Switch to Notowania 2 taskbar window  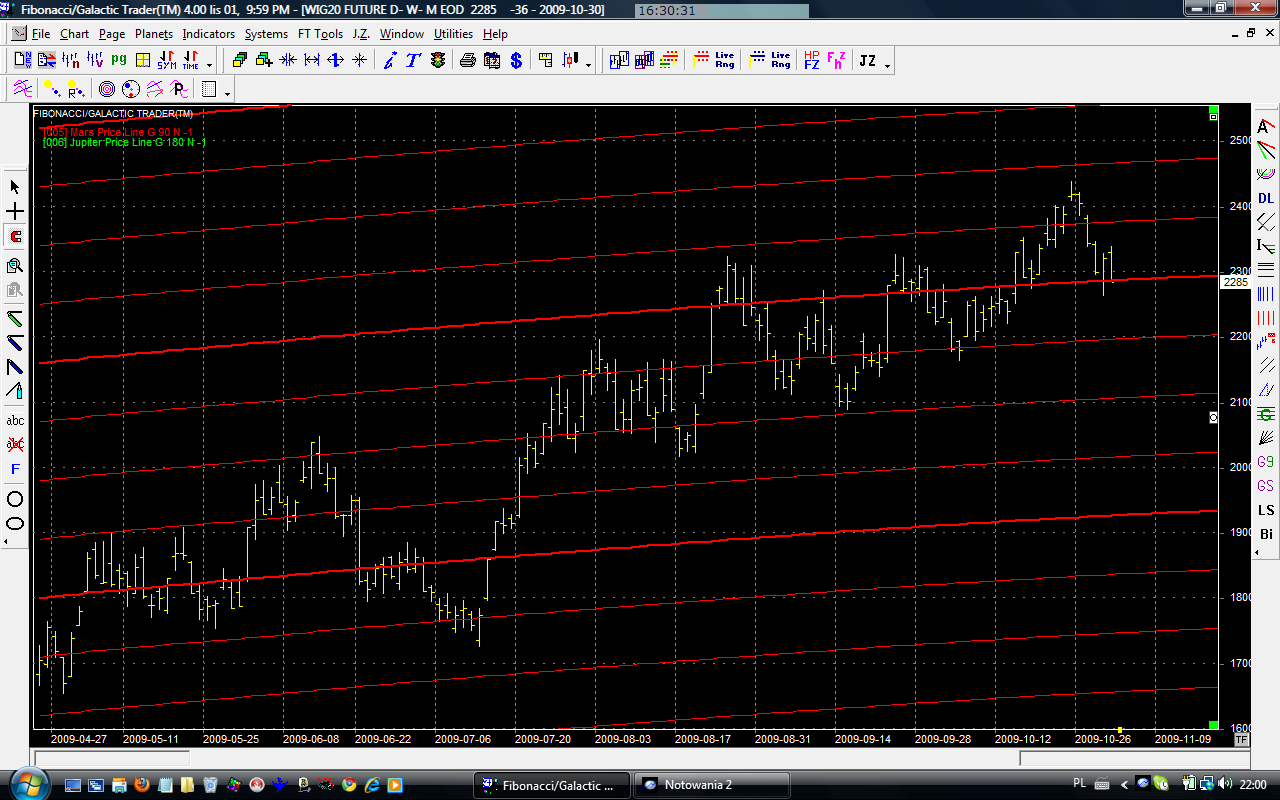click(x=712, y=785)
